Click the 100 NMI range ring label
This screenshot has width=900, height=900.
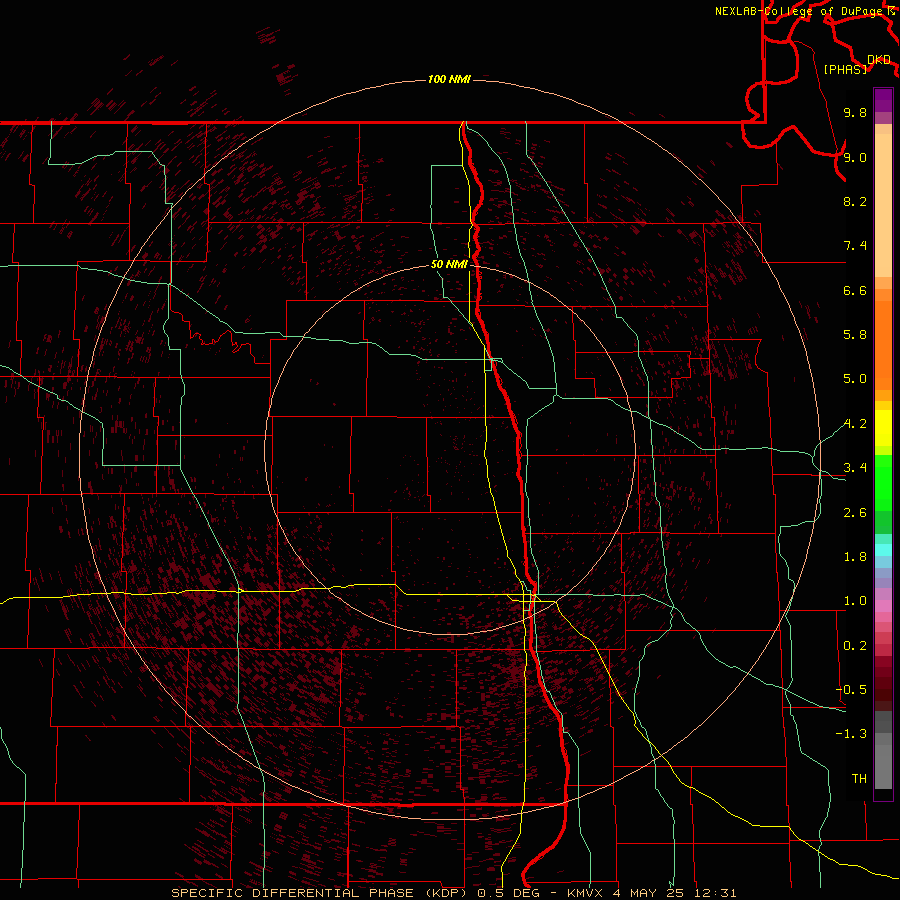(x=449, y=79)
